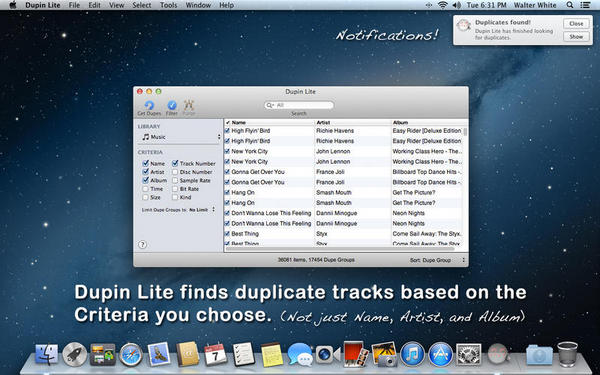Viewport: 600px width, 375px height.
Task: Uncheck the Album criteria checkbox
Action: point(145,180)
